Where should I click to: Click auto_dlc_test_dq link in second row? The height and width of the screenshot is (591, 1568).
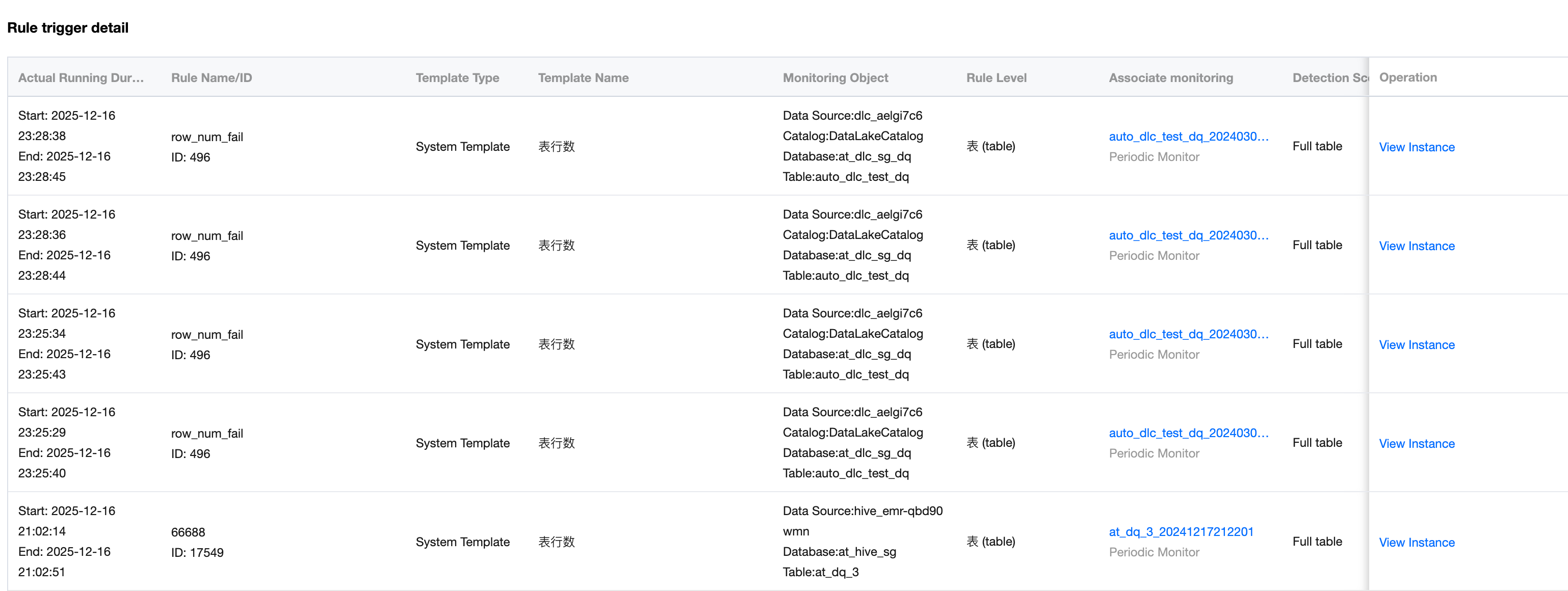(1188, 235)
